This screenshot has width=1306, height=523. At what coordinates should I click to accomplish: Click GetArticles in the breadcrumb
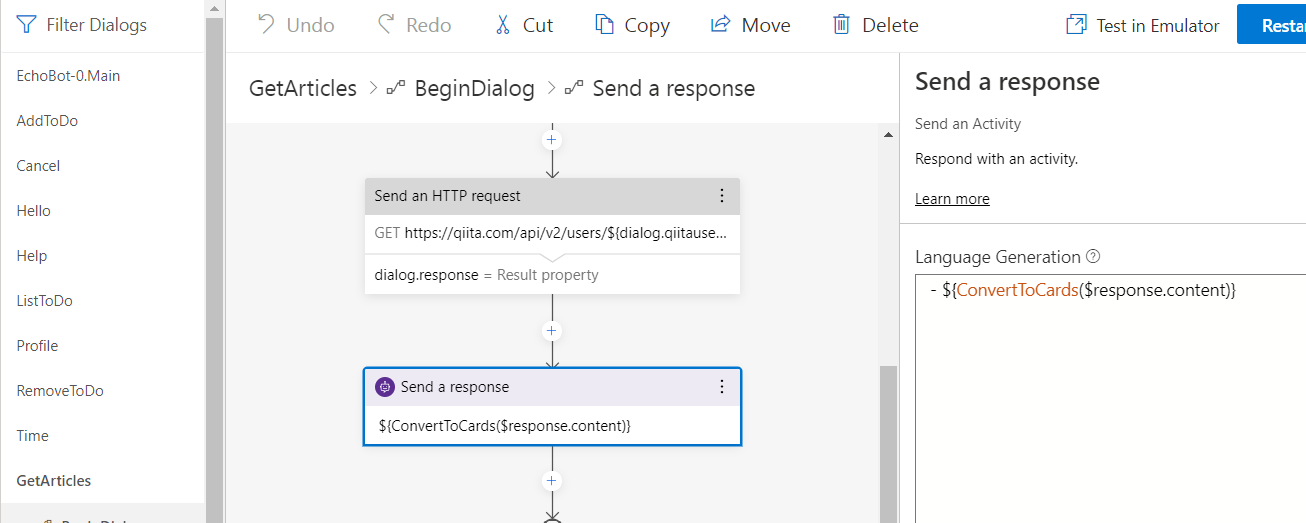[x=303, y=88]
